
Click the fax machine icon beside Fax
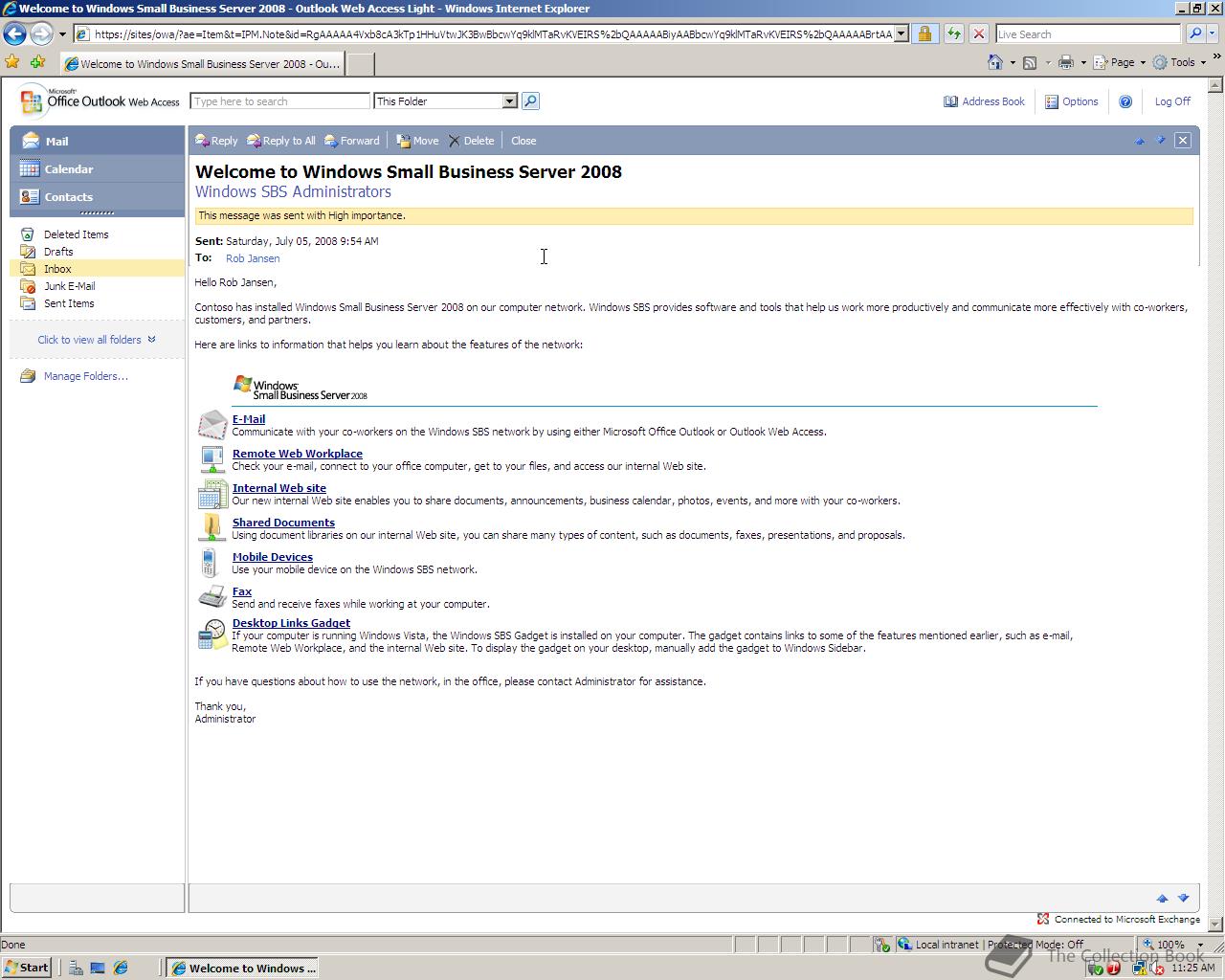212,596
